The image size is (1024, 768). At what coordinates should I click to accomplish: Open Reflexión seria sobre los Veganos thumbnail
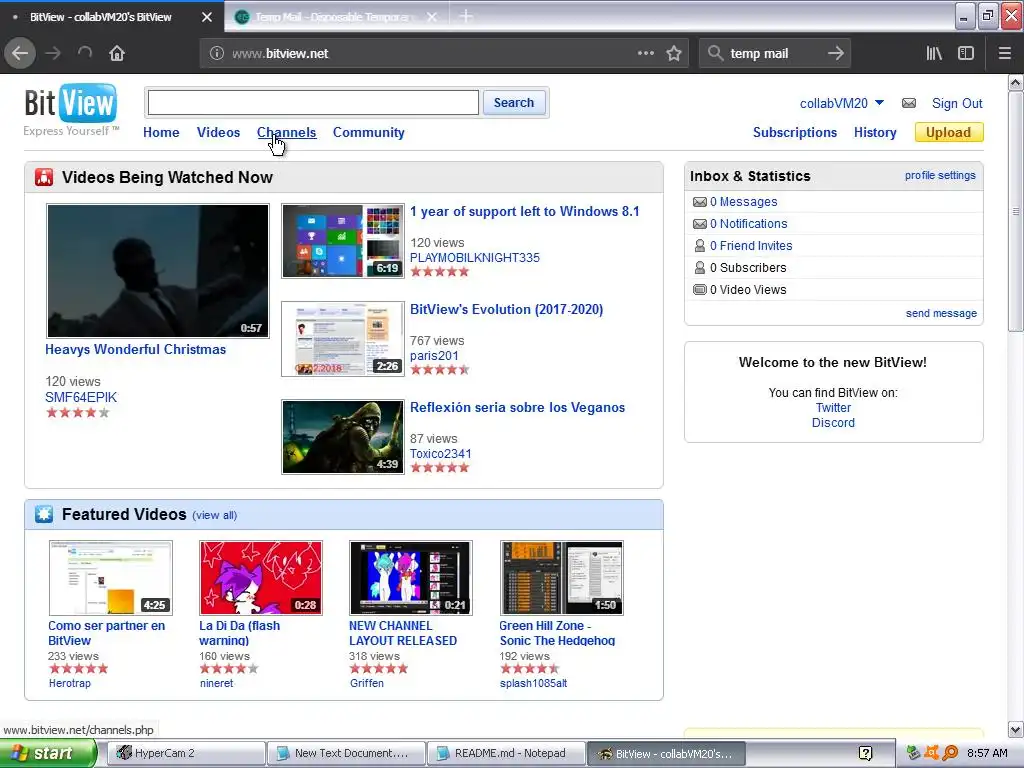tap(342, 437)
